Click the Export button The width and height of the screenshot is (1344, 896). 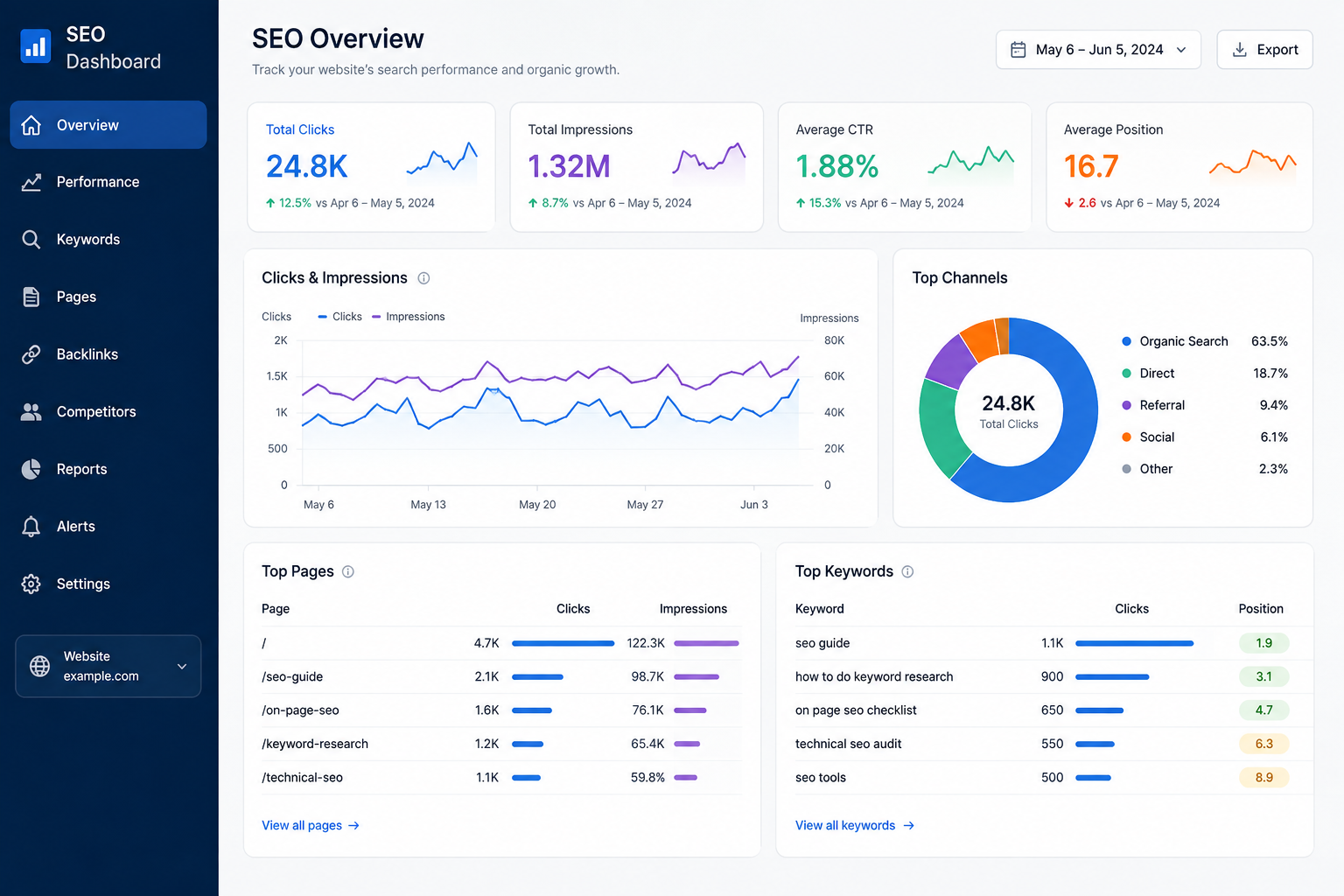(1264, 50)
